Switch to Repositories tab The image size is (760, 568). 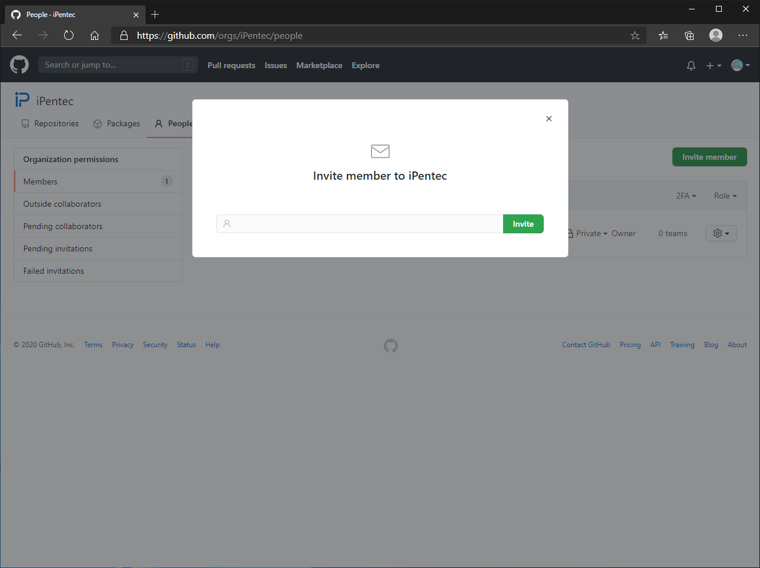pyautogui.click(x=50, y=124)
